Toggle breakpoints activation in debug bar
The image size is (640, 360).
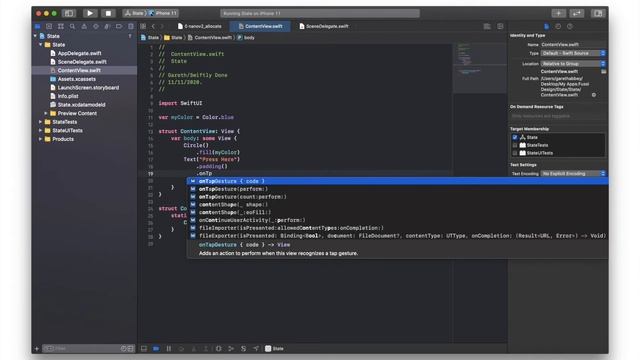(x=156, y=349)
